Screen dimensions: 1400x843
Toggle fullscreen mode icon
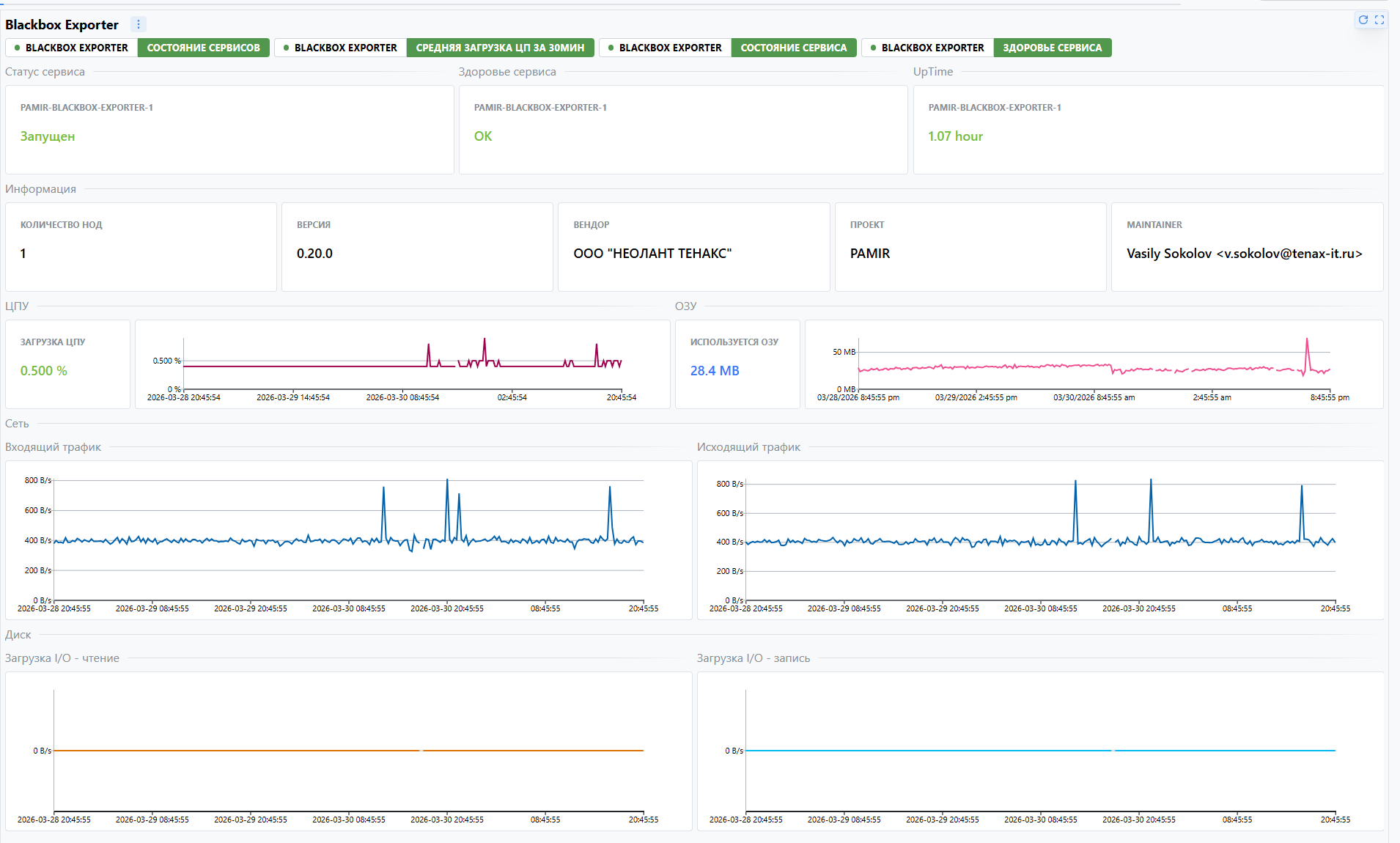click(1379, 20)
